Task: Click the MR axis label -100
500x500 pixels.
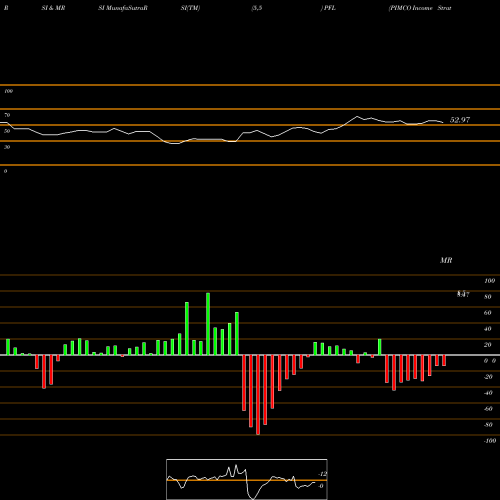Action: coord(490,441)
